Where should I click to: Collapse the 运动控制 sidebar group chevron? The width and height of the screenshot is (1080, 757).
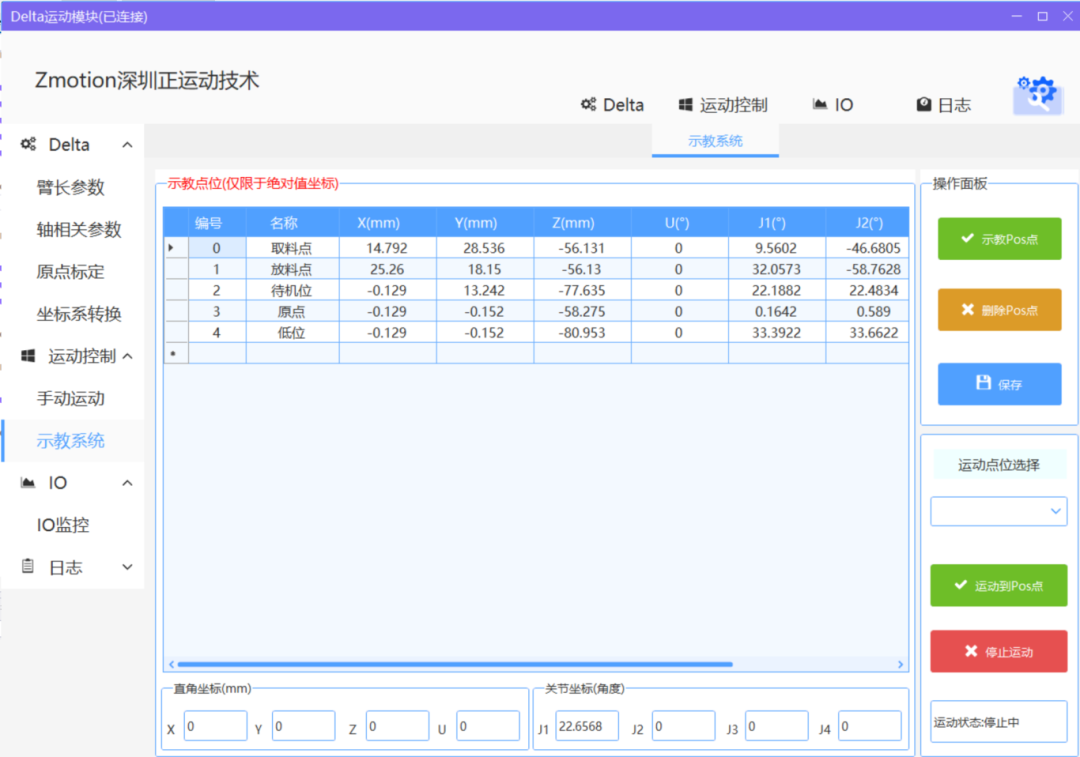click(x=127, y=356)
